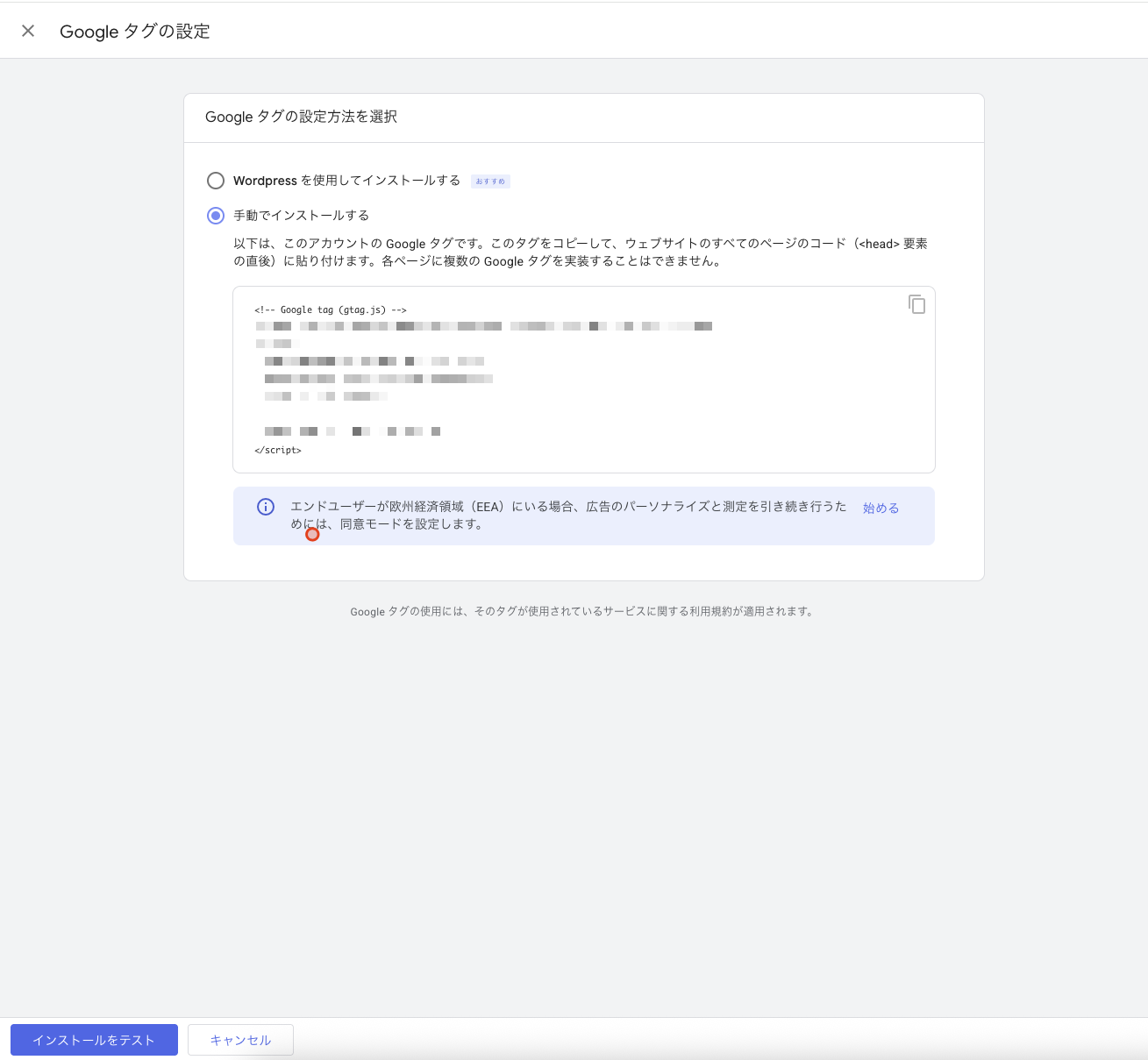The height and width of the screenshot is (1060, 1148).
Task: Click the 'Wordpress を使用してインストールする' label
Action: 346,181
